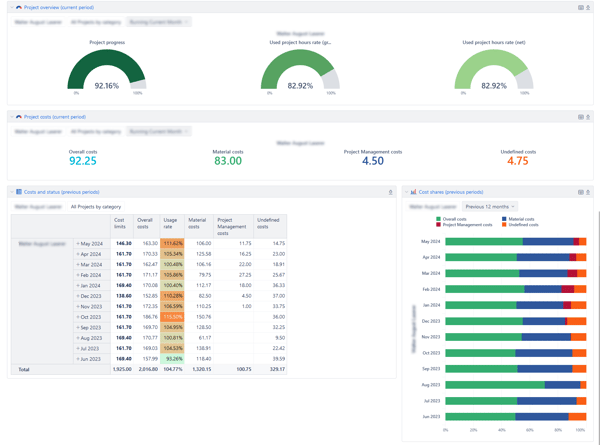Toggle Overall costs green legend swatch
The width and height of the screenshot is (600, 445).
(439, 219)
